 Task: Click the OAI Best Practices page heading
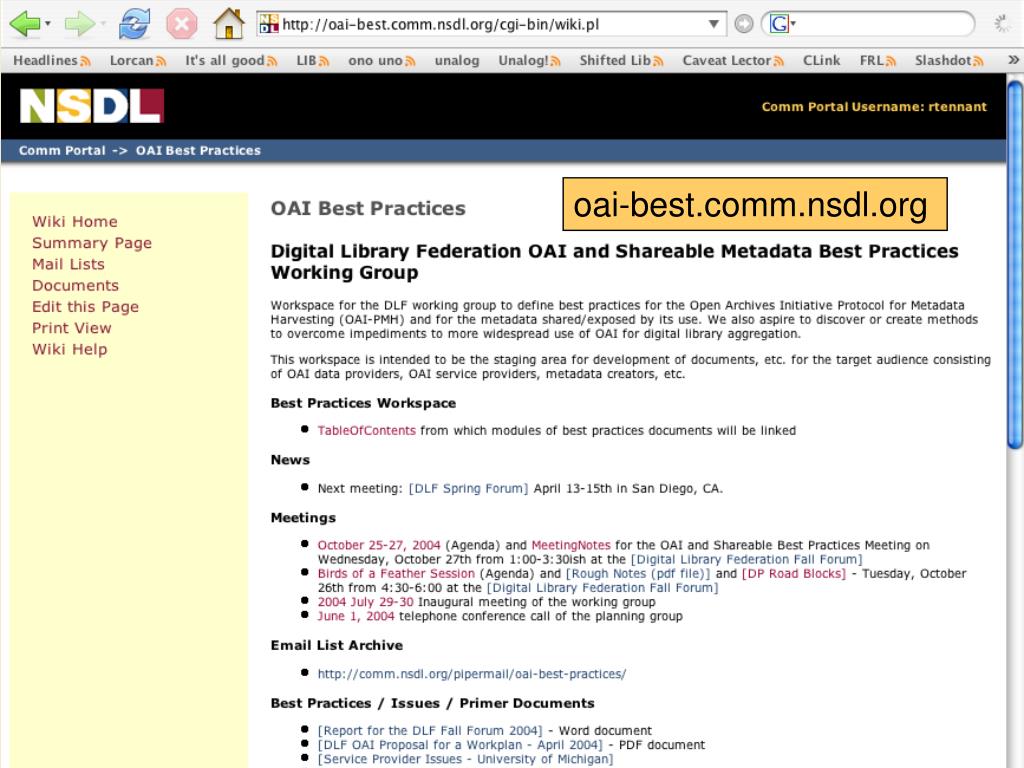(368, 208)
